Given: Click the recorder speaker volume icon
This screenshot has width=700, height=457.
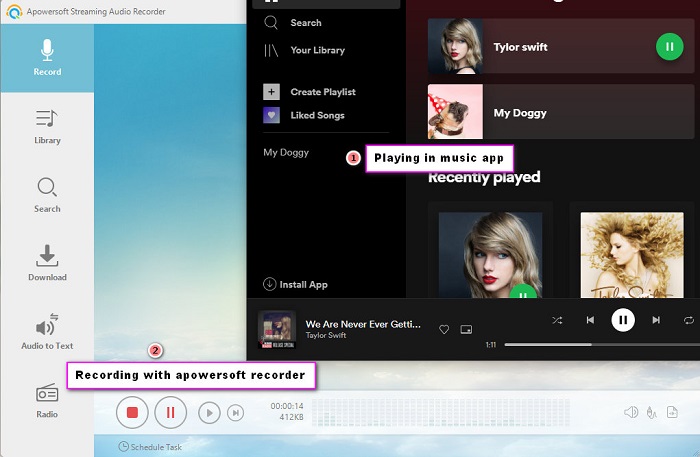Looking at the screenshot, I should pyautogui.click(x=631, y=412).
